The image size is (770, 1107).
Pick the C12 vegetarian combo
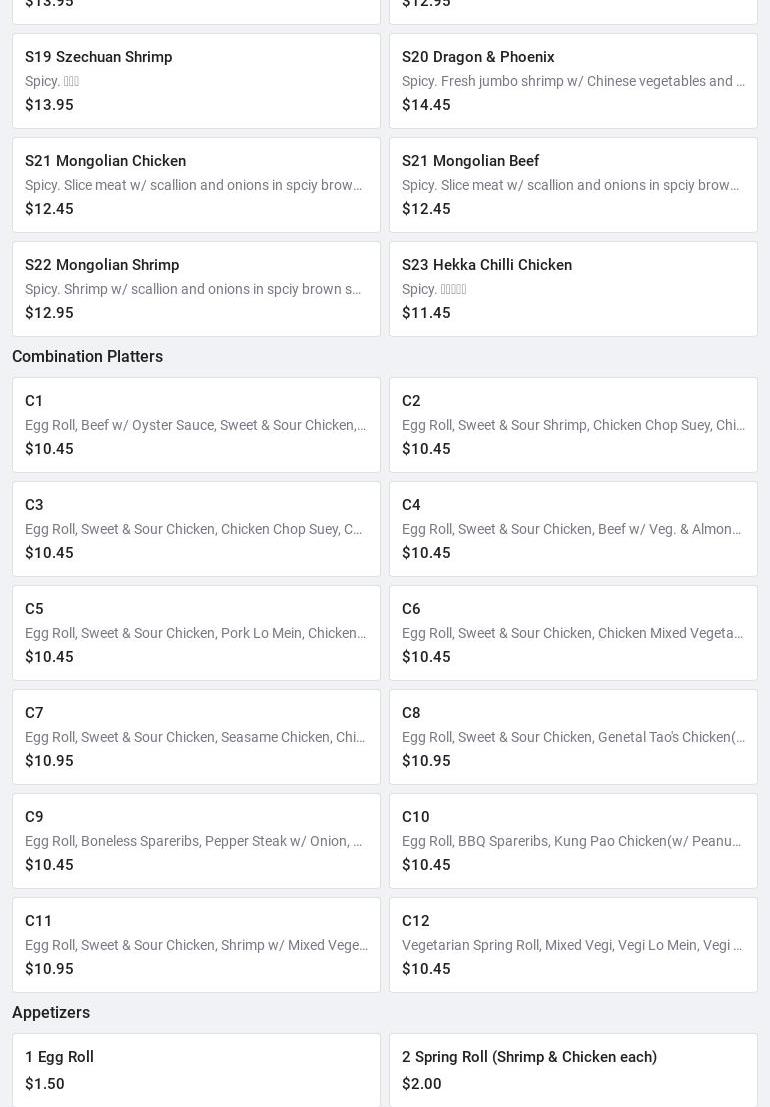(573, 945)
